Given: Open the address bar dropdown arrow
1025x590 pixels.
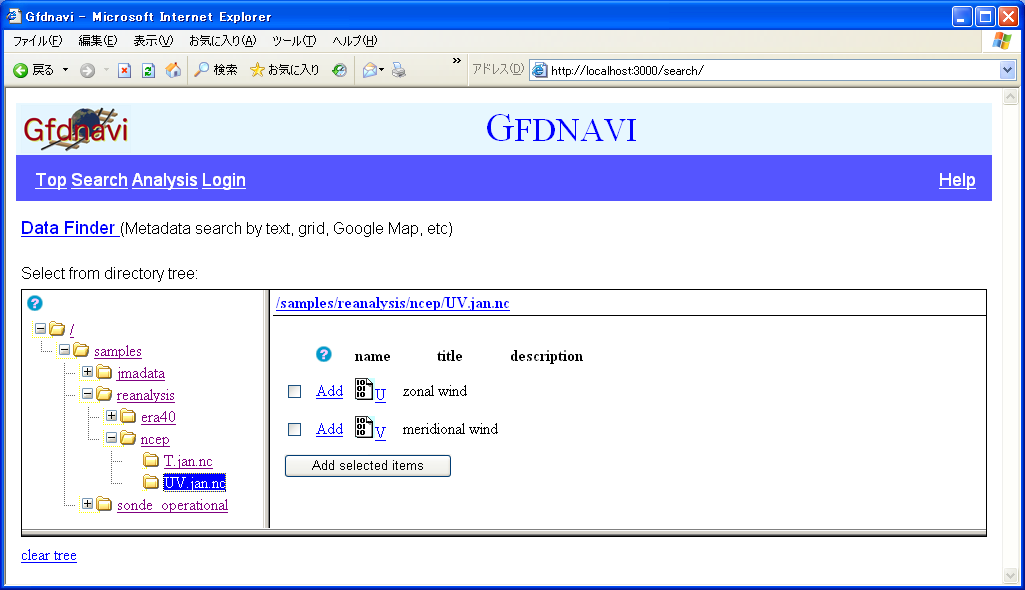Looking at the screenshot, I should 1007,70.
